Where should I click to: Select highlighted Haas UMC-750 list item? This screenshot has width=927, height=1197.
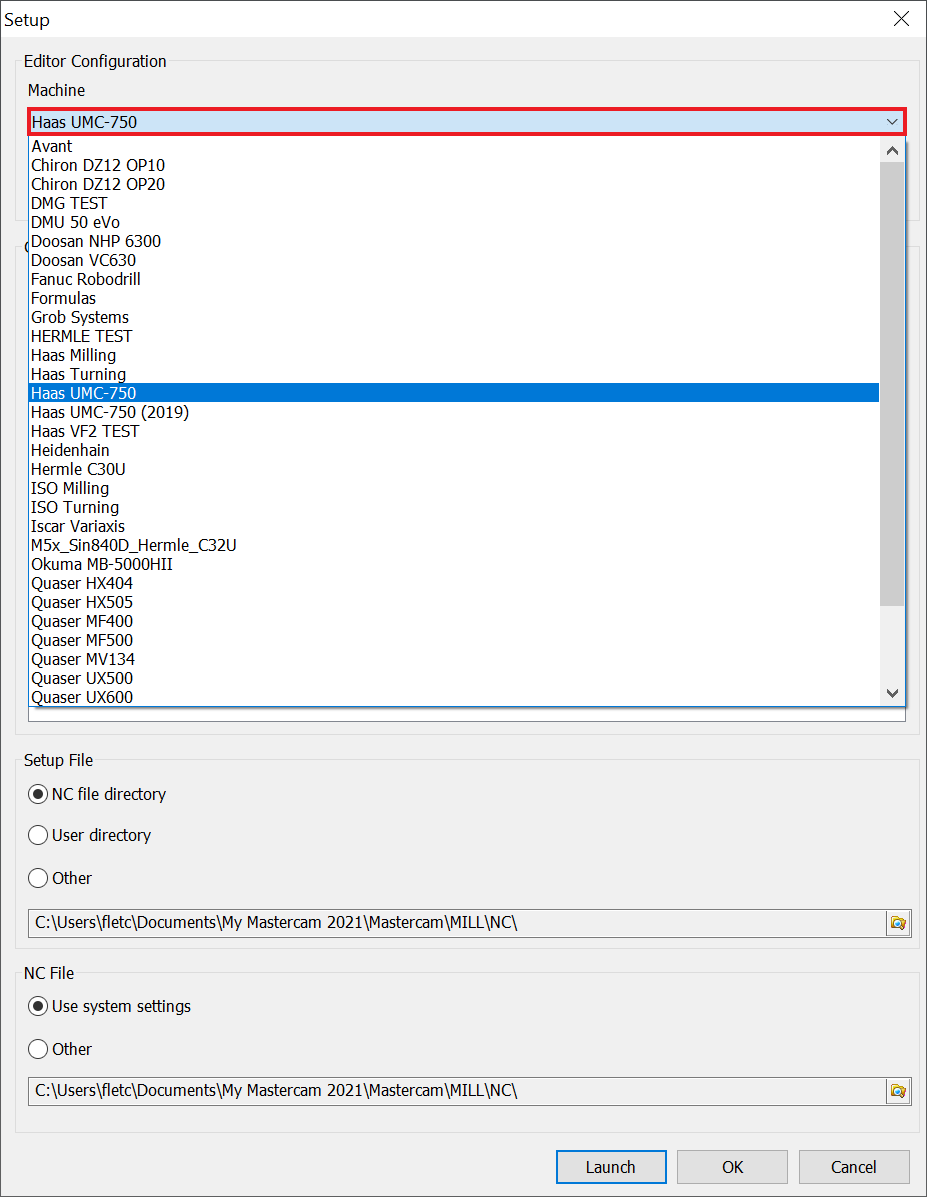454,393
